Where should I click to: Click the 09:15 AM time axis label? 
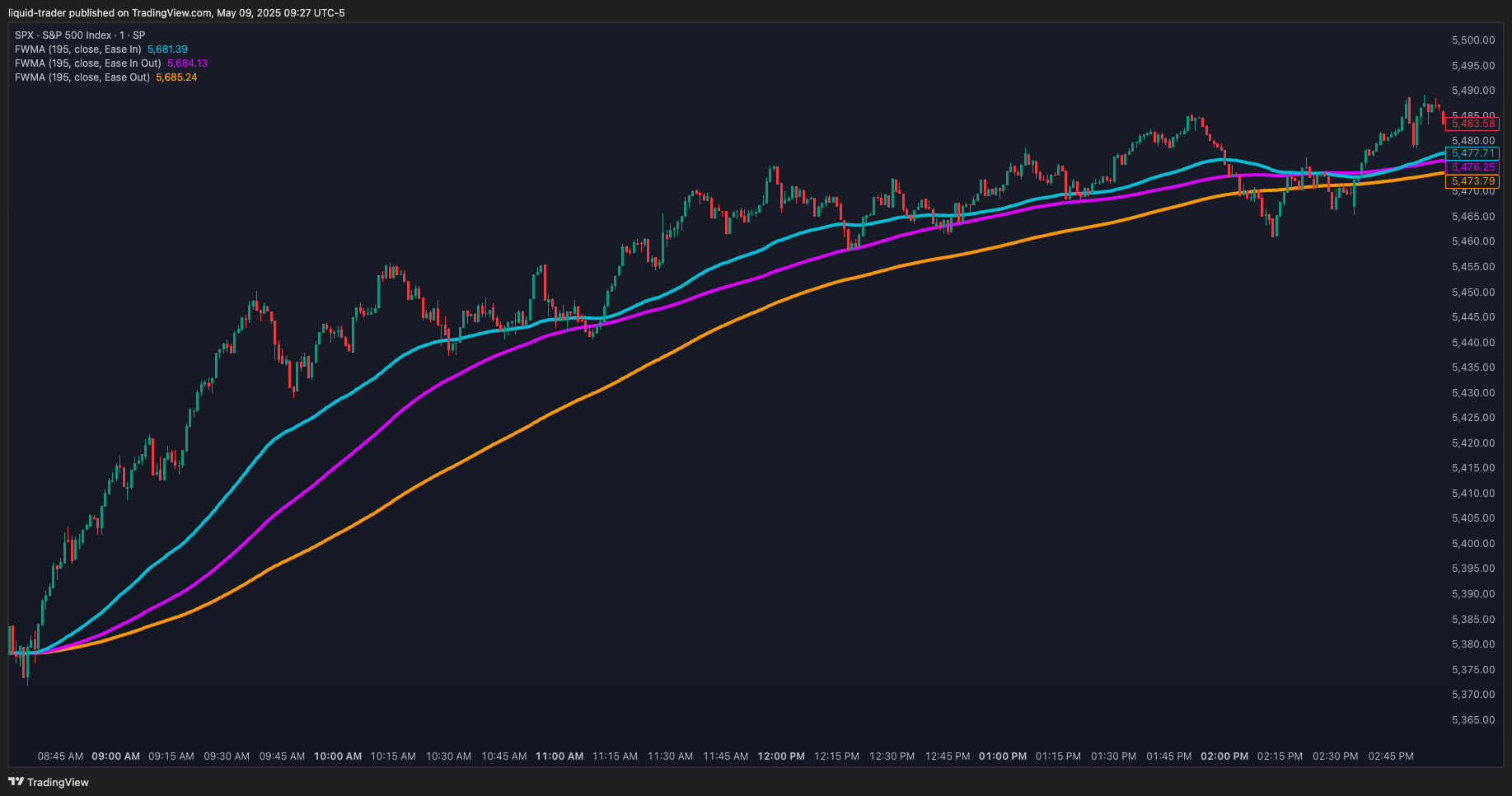click(171, 756)
